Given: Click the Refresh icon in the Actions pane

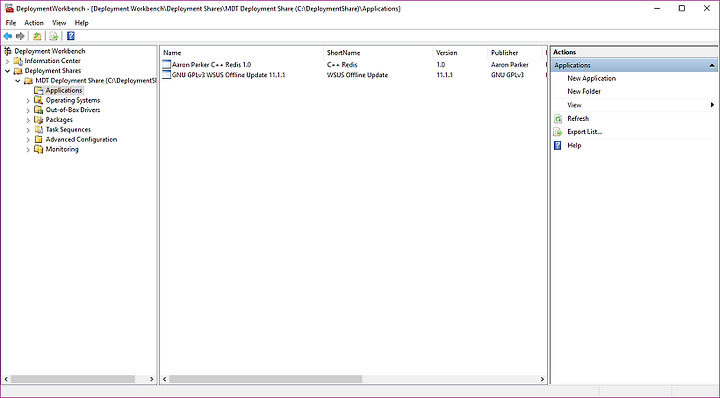Looking at the screenshot, I should tap(558, 119).
